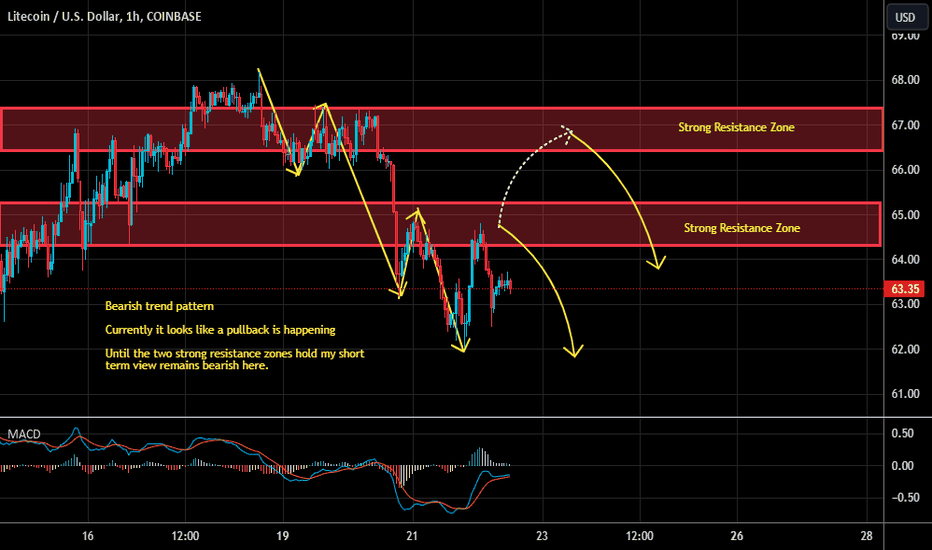932x550 pixels.
Task: Click the 12:00 label between 23 and 26
Action: 640,536
